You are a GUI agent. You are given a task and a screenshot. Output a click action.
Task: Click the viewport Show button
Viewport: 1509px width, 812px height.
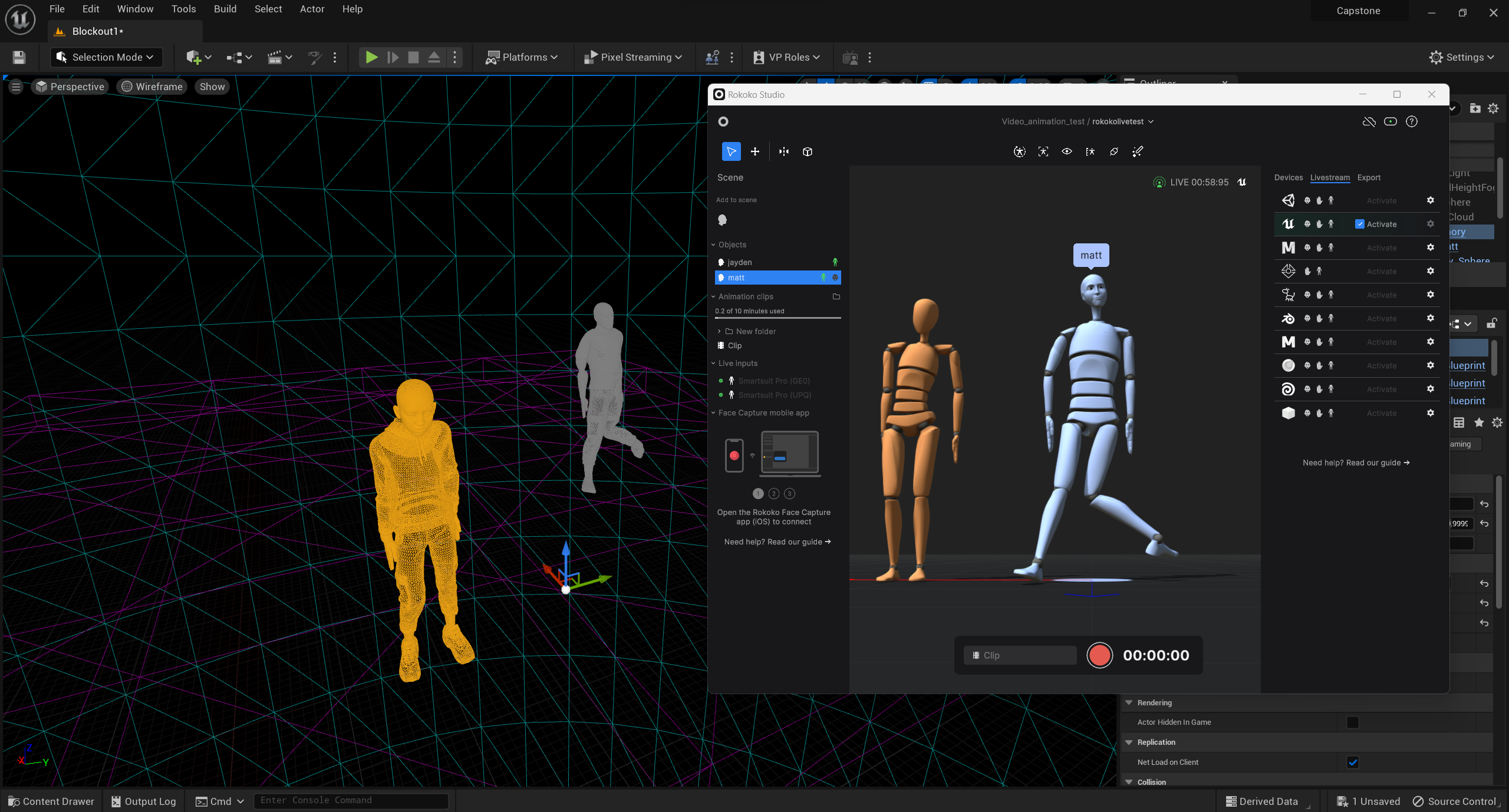click(x=212, y=87)
